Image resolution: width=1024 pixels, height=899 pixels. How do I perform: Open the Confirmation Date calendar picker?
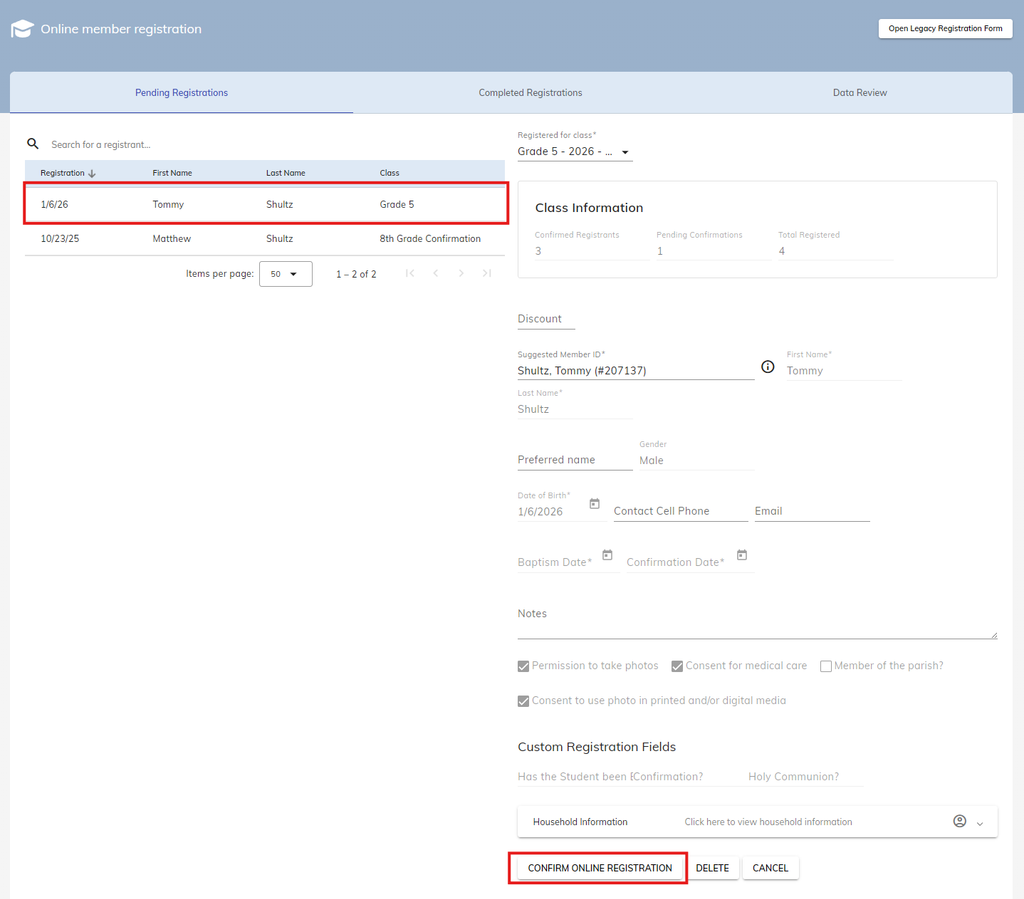click(x=742, y=555)
